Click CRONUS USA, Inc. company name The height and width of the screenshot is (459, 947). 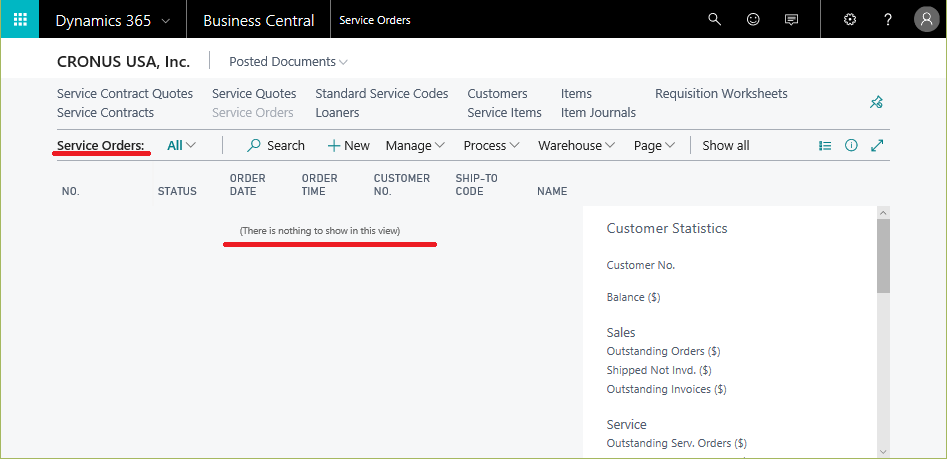pos(123,62)
